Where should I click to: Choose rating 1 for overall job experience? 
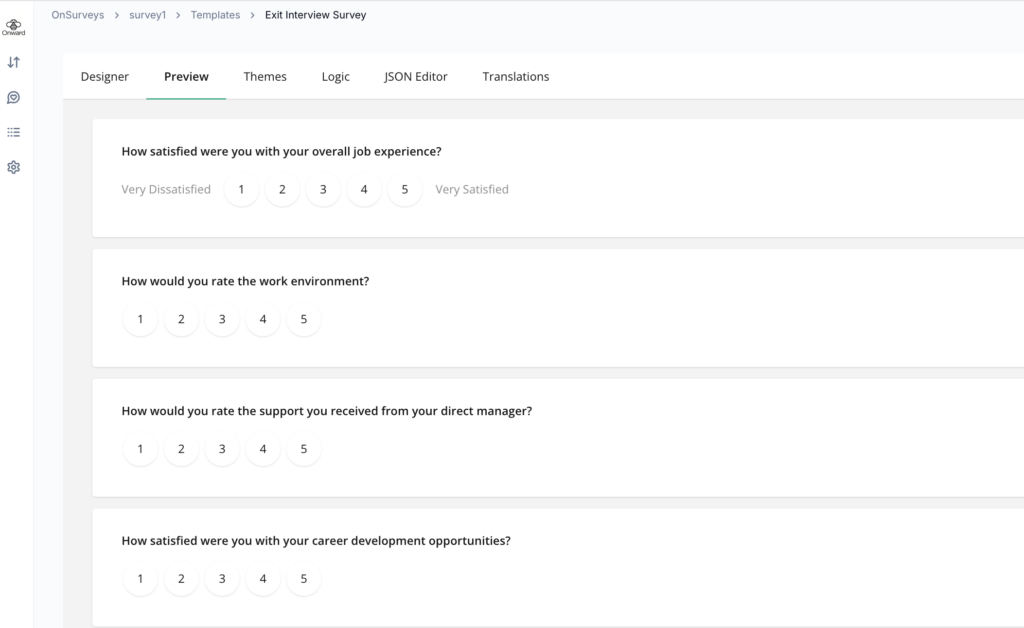(241, 190)
